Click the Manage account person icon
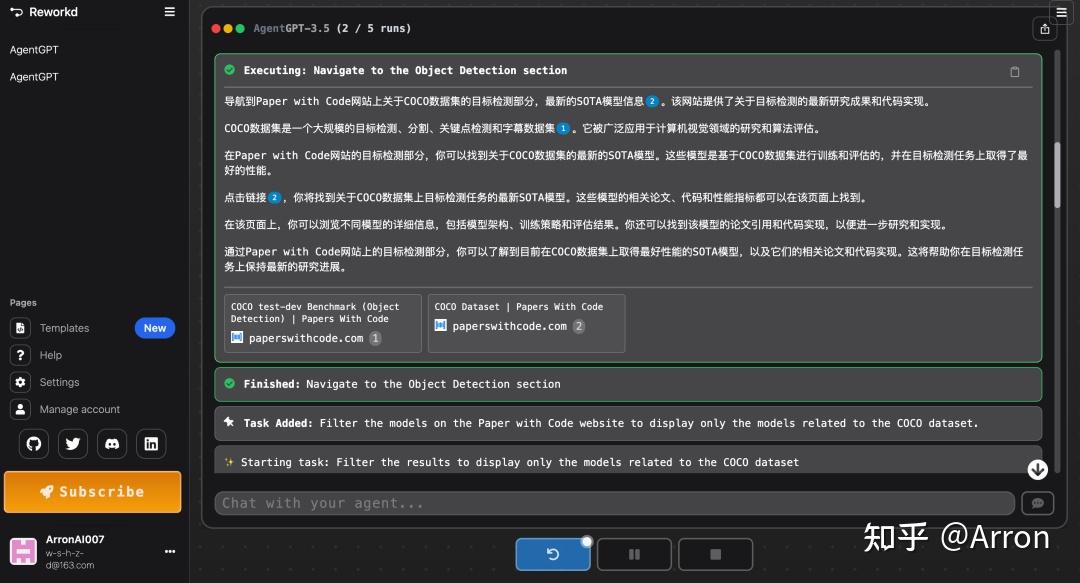The image size is (1080, 583). 21,409
